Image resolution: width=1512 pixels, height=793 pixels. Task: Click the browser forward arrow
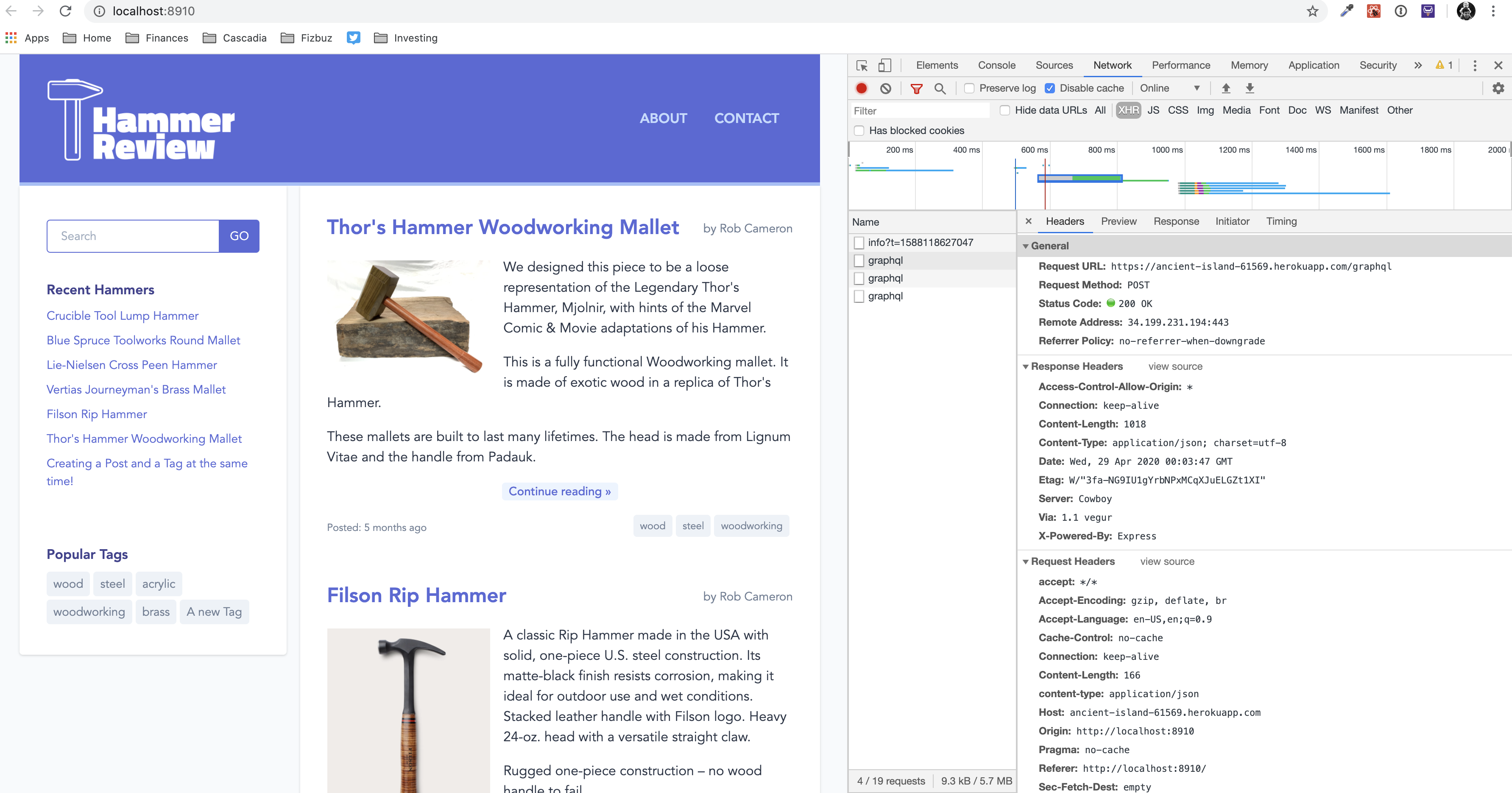pos(38,11)
